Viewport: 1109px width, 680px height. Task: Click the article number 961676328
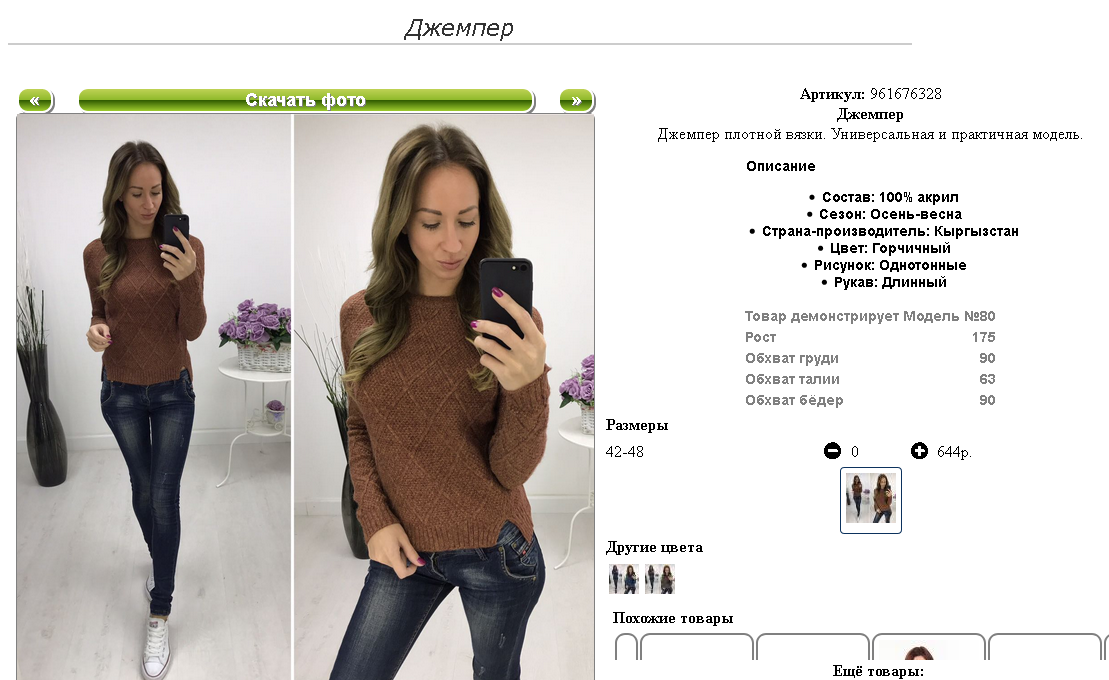pyautogui.click(x=905, y=94)
